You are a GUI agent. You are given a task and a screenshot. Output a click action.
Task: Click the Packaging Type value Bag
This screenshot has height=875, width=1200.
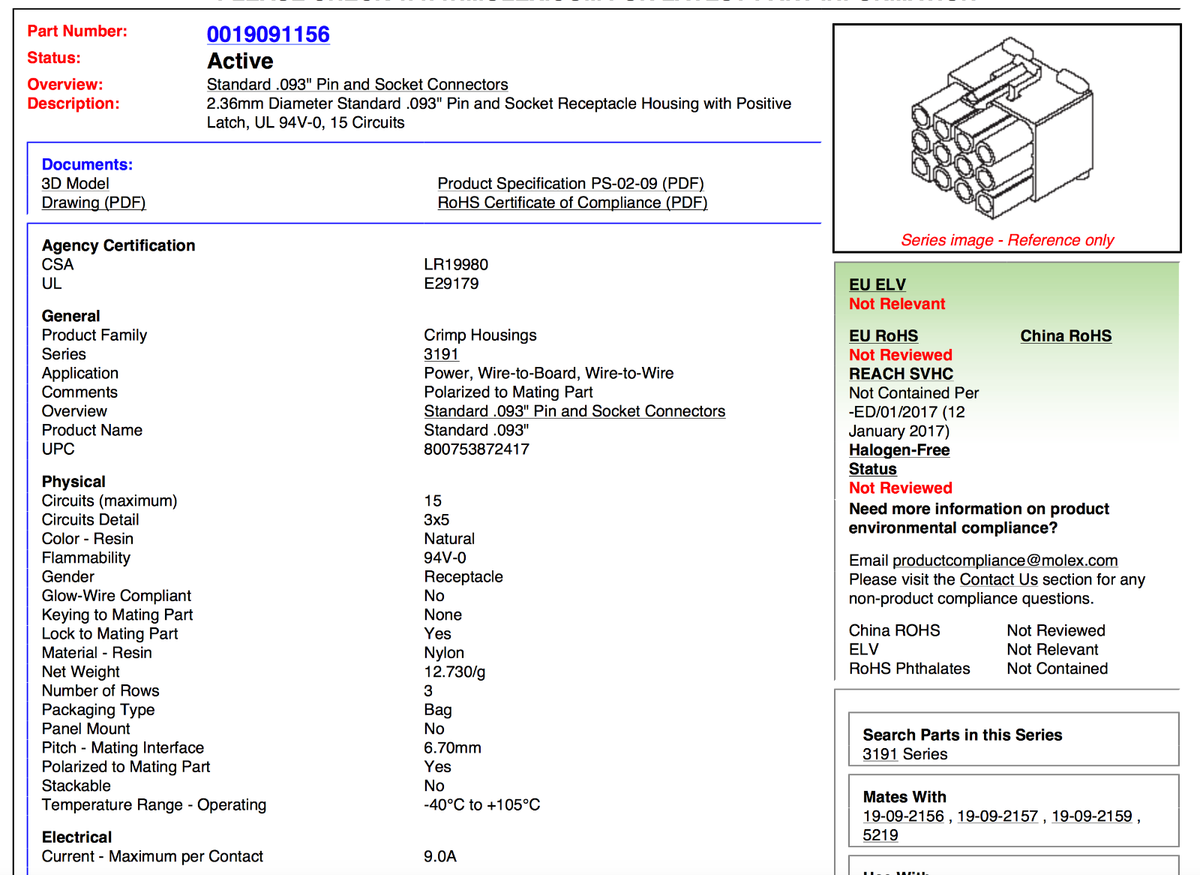[438, 710]
